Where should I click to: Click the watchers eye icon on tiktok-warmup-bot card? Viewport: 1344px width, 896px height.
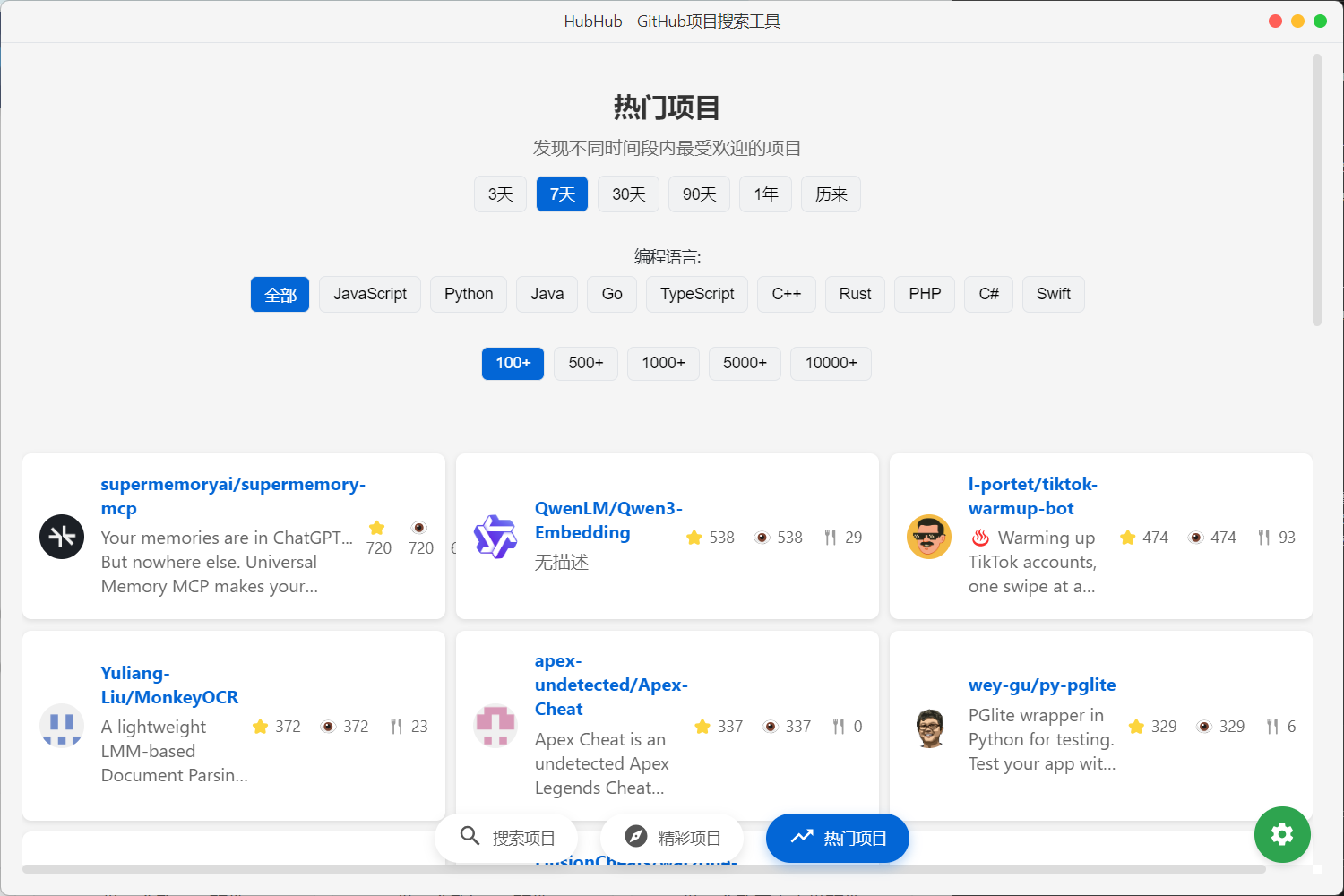[1195, 538]
